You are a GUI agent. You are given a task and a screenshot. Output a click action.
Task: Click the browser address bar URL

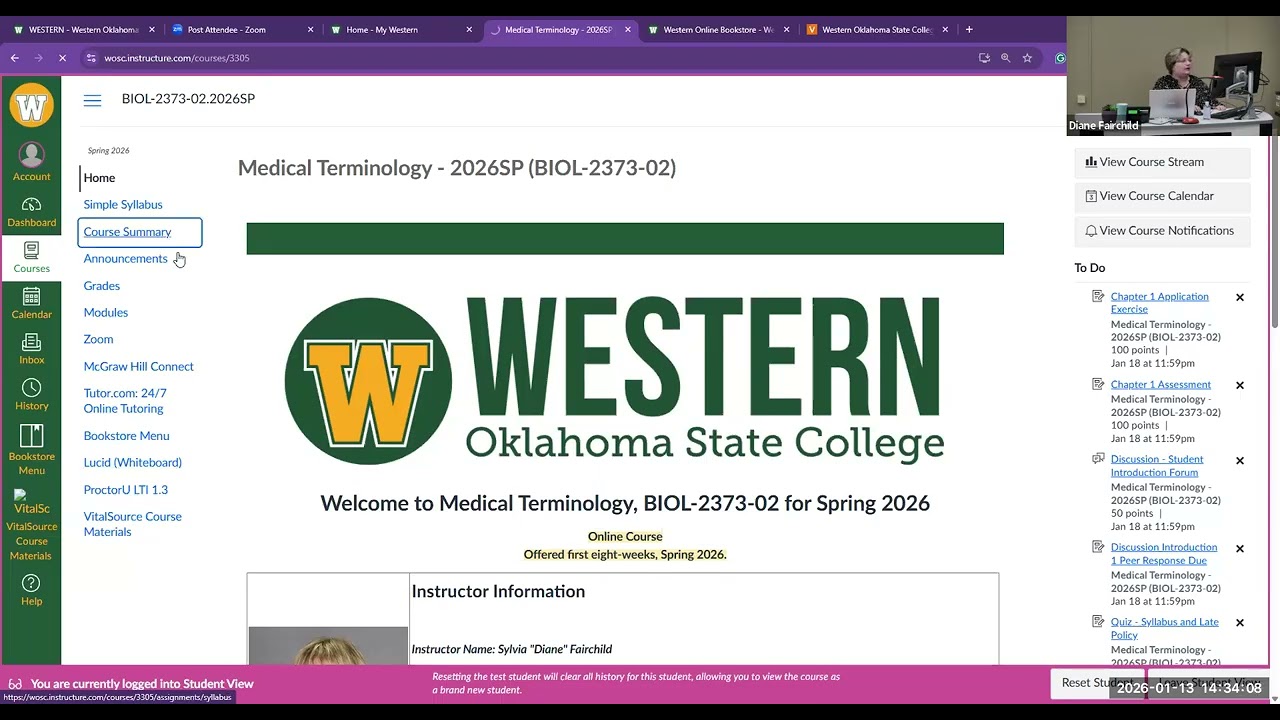click(177, 58)
